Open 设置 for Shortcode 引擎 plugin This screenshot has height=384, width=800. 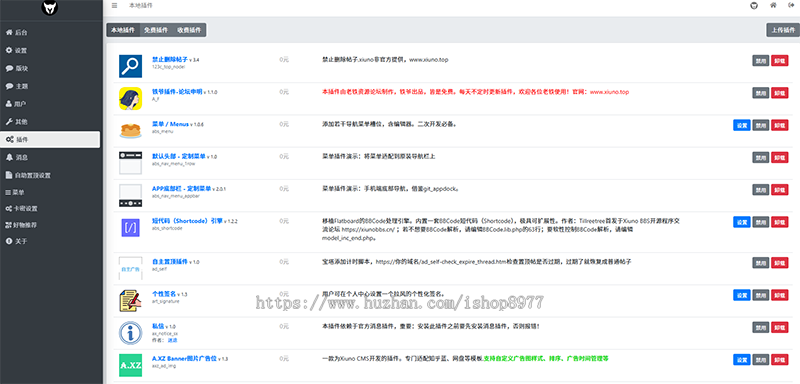pos(742,222)
